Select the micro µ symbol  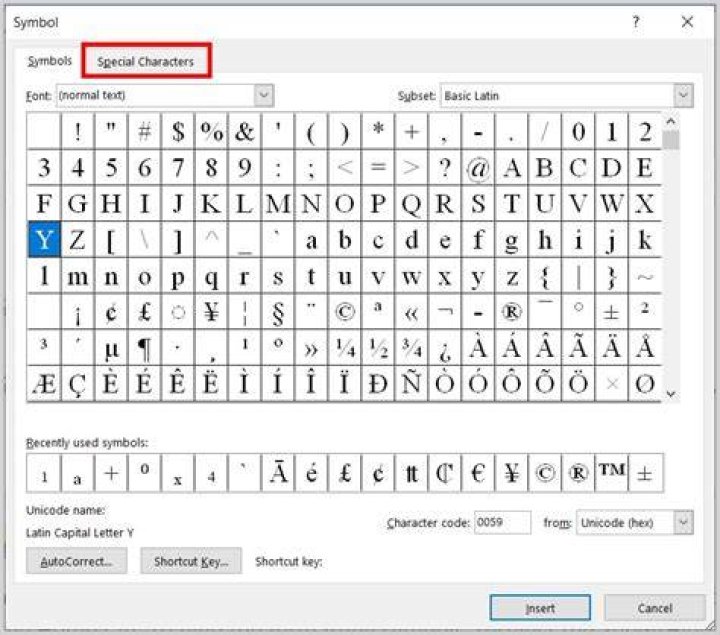coord(111,348)
